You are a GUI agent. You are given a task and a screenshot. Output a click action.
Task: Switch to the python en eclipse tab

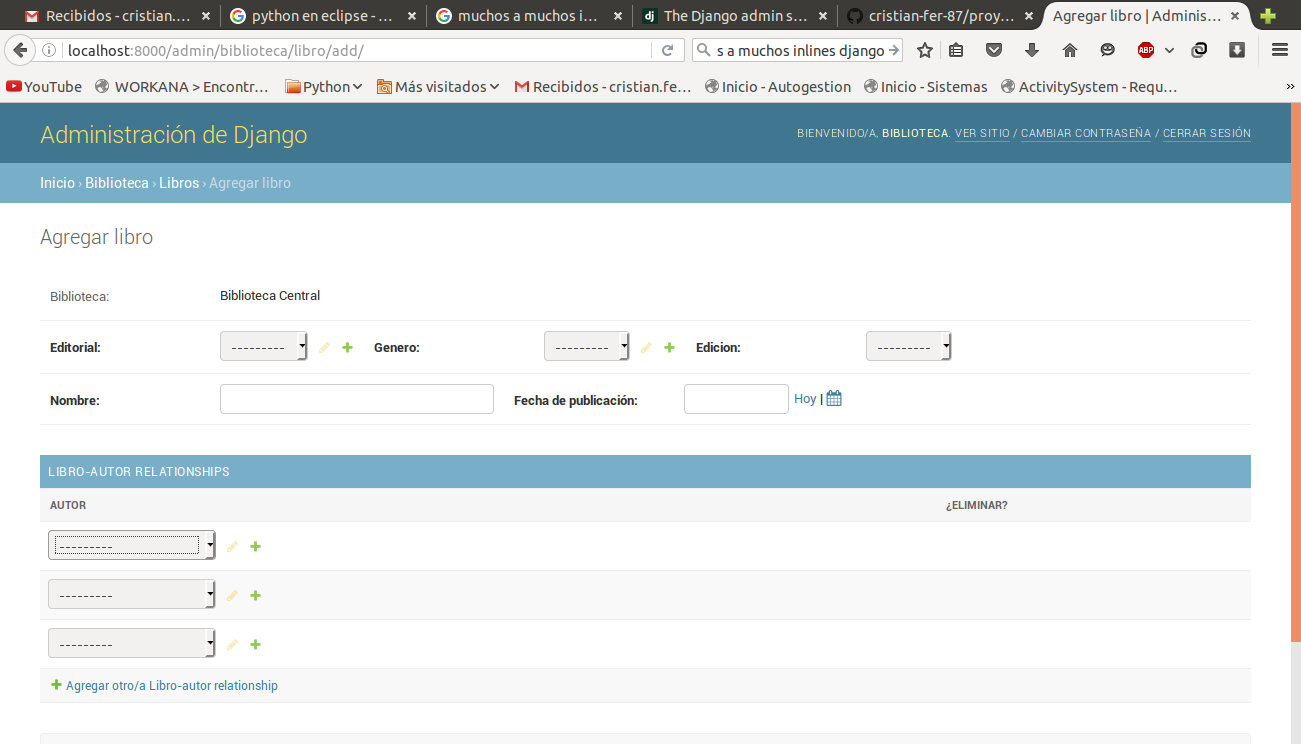pos(322,16)
